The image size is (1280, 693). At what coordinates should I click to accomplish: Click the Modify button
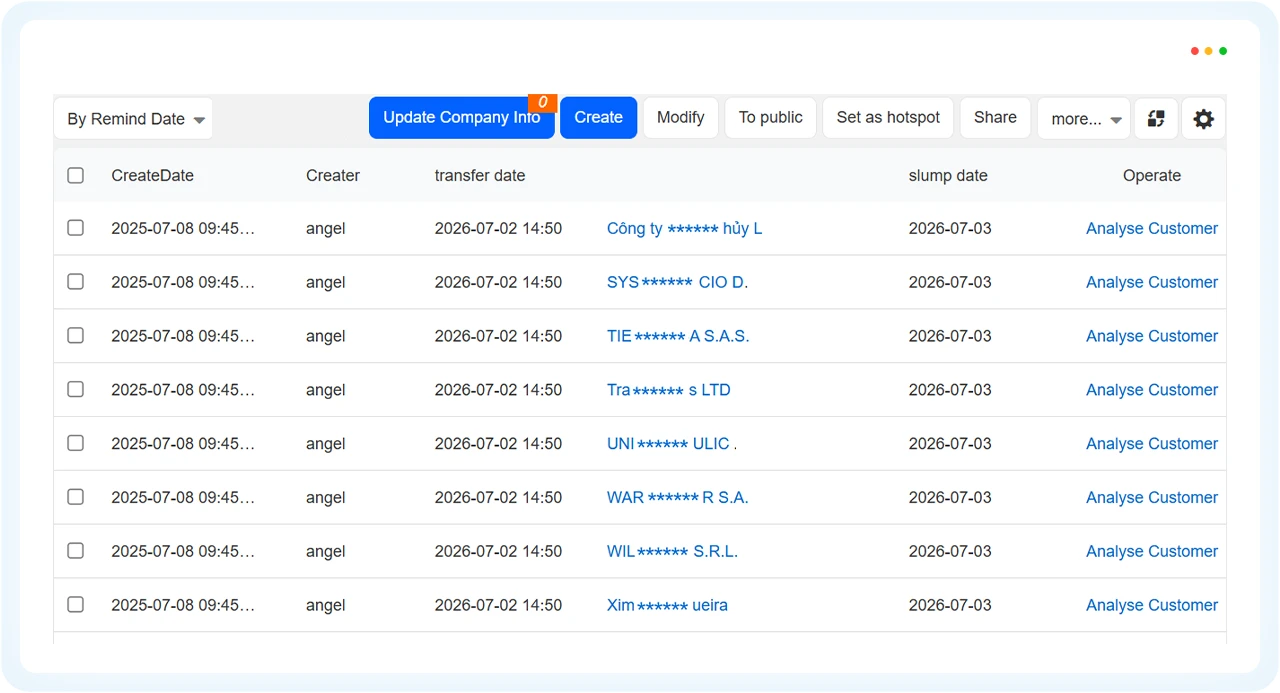click(x=681, y=118)
